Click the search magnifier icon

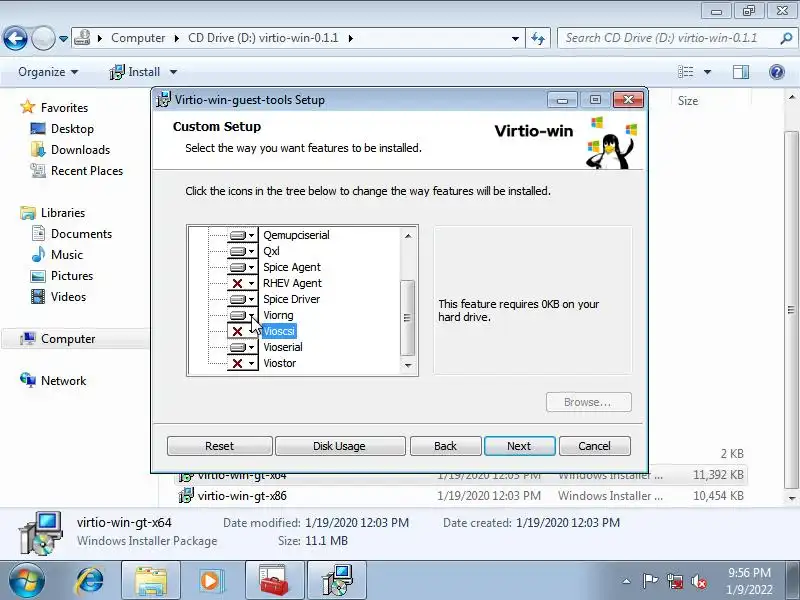tap(786, 38)
